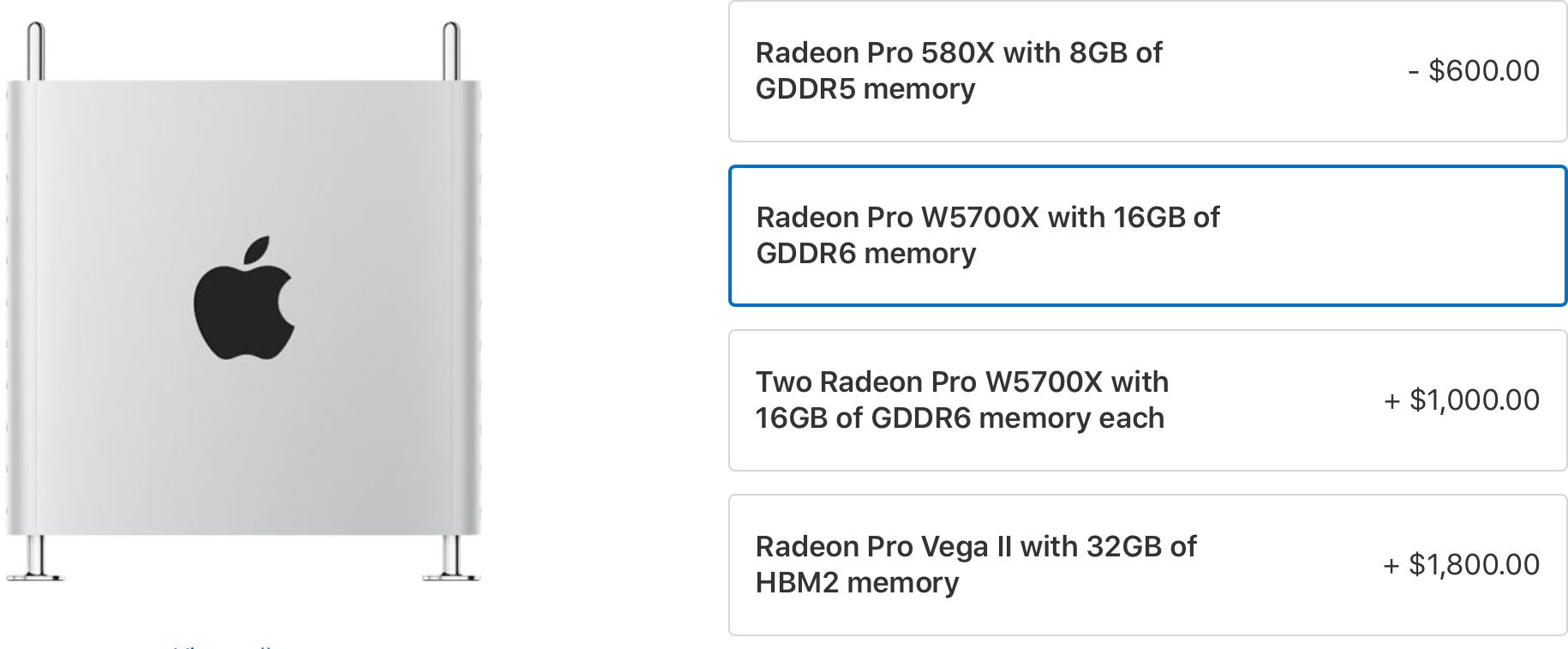The image size is (1568, 649).
Task: Click the GDDR6 memory text in selected card
Action: (x=865, y=255)
